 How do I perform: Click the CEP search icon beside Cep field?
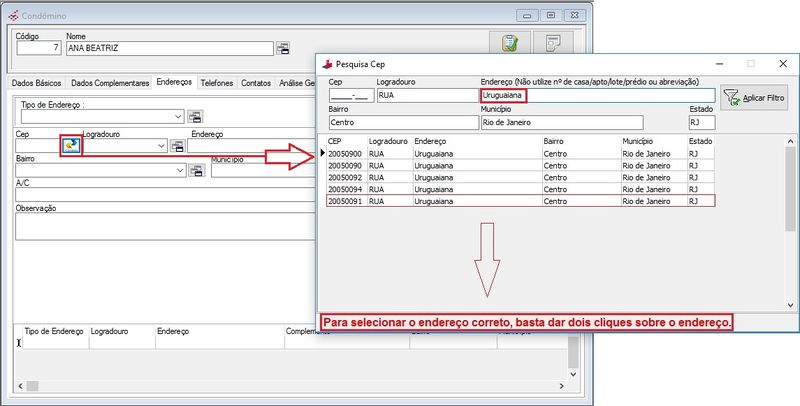70,146
